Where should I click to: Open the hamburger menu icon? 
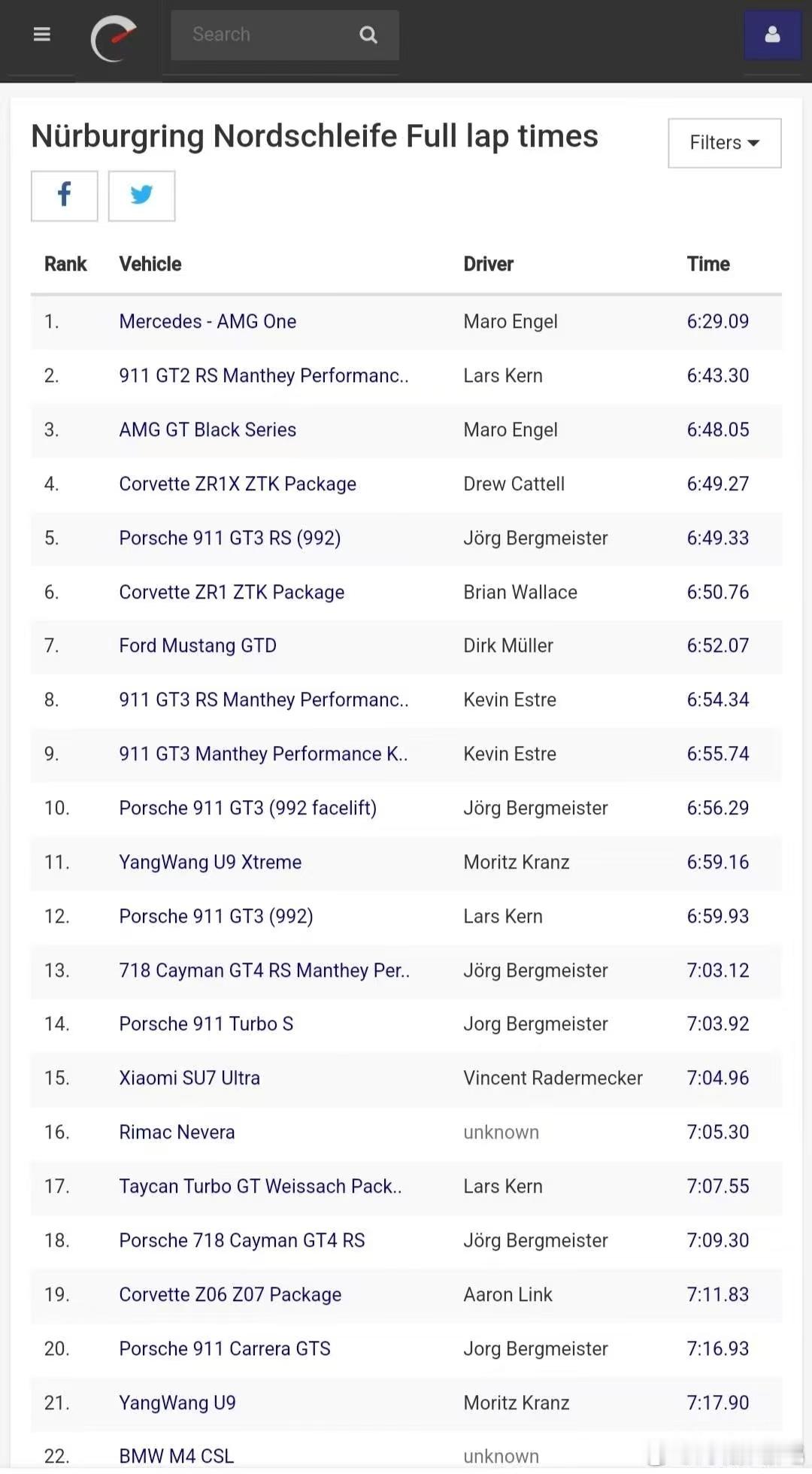pyautogui.click(x=42, y=35)
